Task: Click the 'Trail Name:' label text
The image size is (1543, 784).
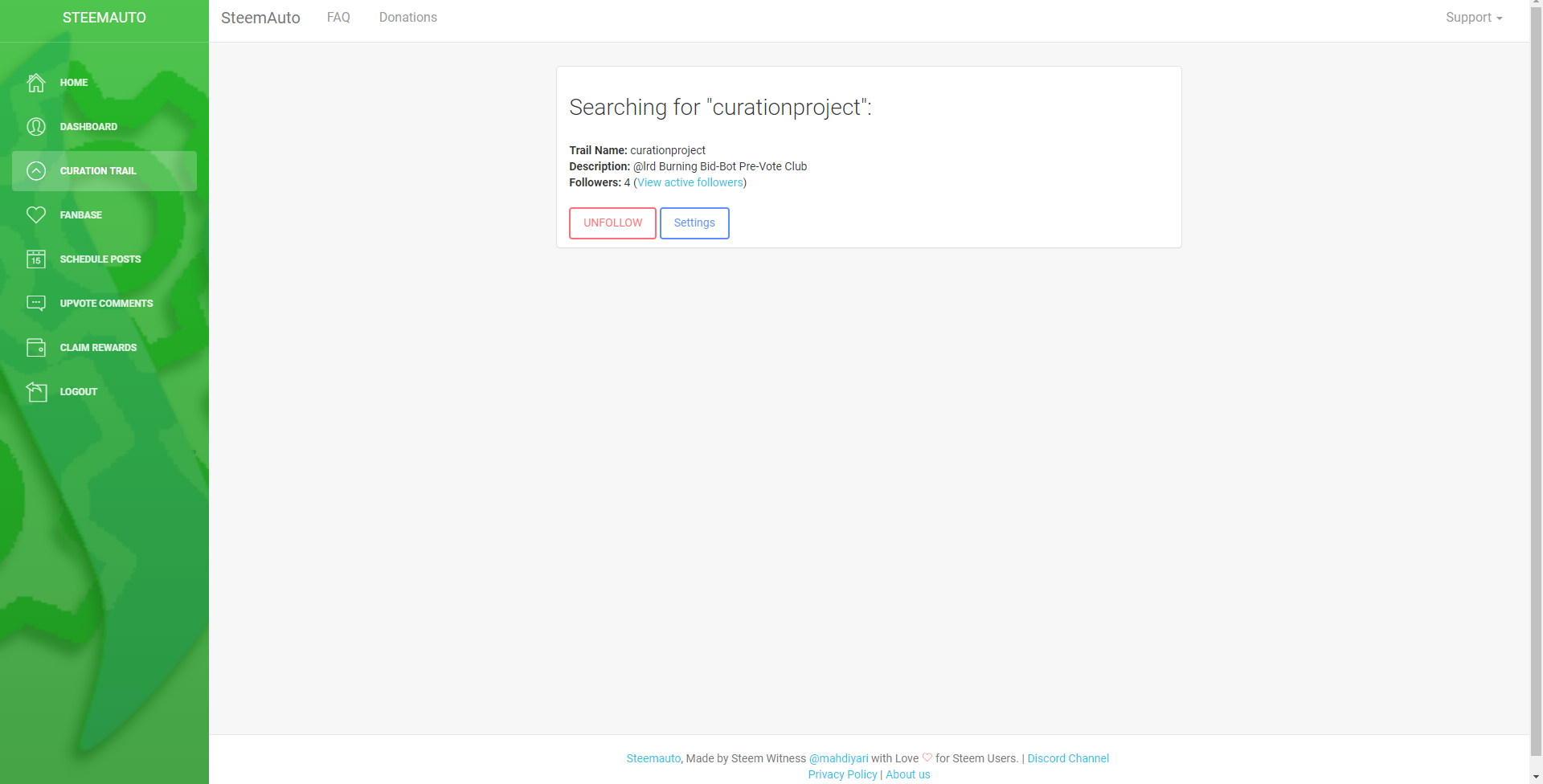Action: point(598,151)
